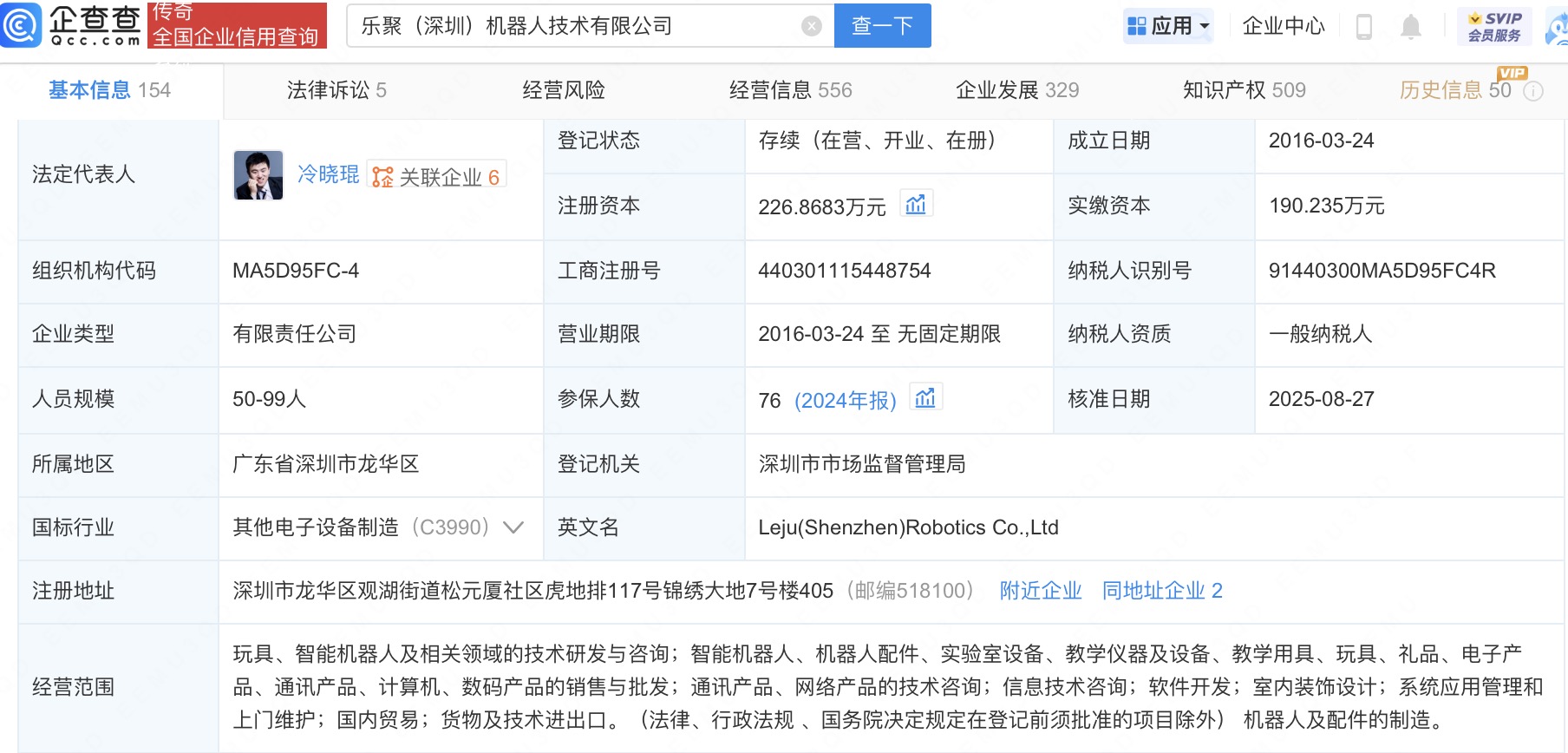Screen dimensions: 1568x753
Task: Select registration number 440301115448754
Action: pyautogui.click(x=845, y=271)
